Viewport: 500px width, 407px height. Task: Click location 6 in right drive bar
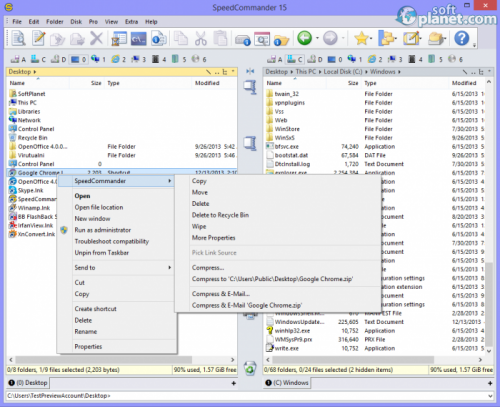[456, 59]
